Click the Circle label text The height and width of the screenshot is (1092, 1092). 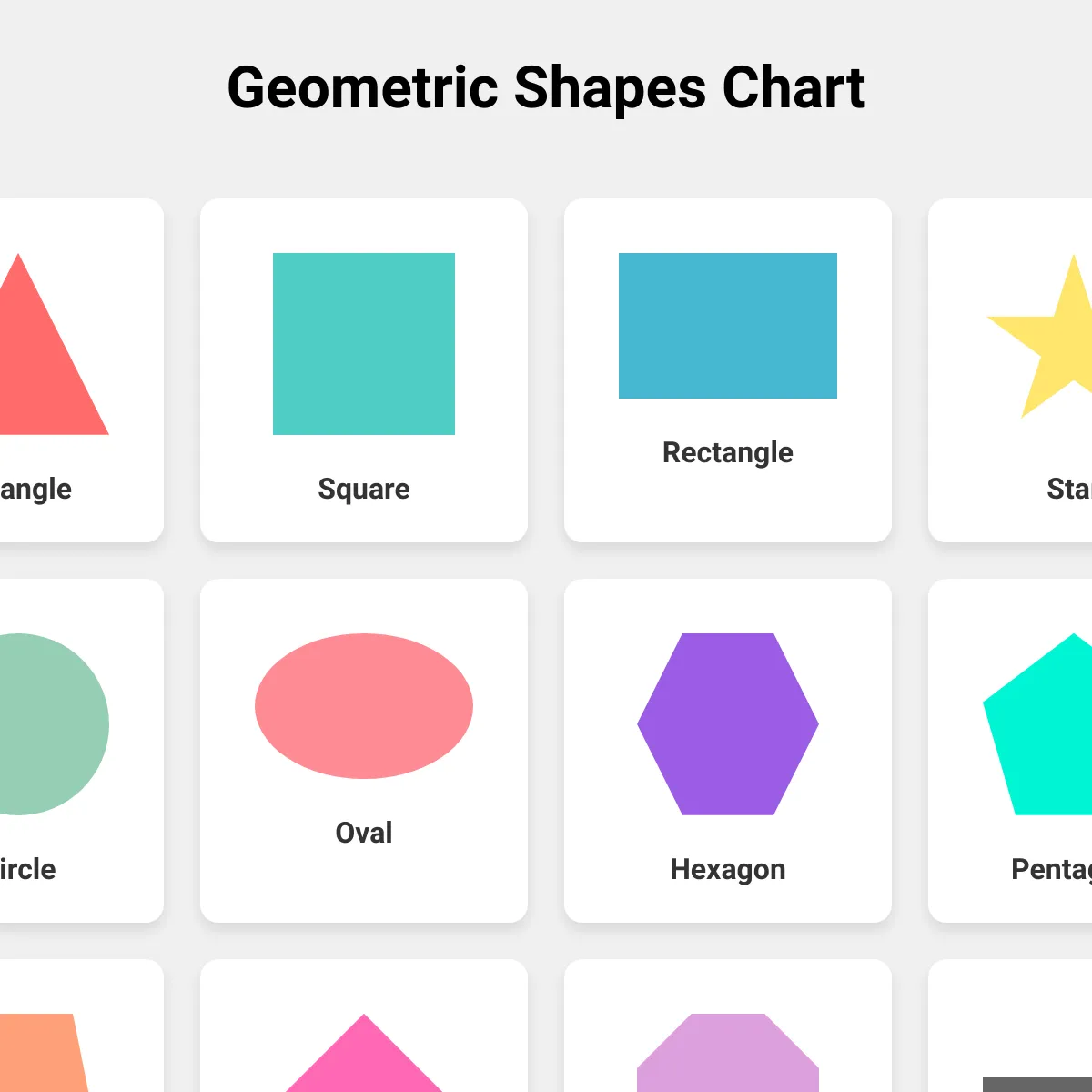pyautogui.click(x=27, y=869)
